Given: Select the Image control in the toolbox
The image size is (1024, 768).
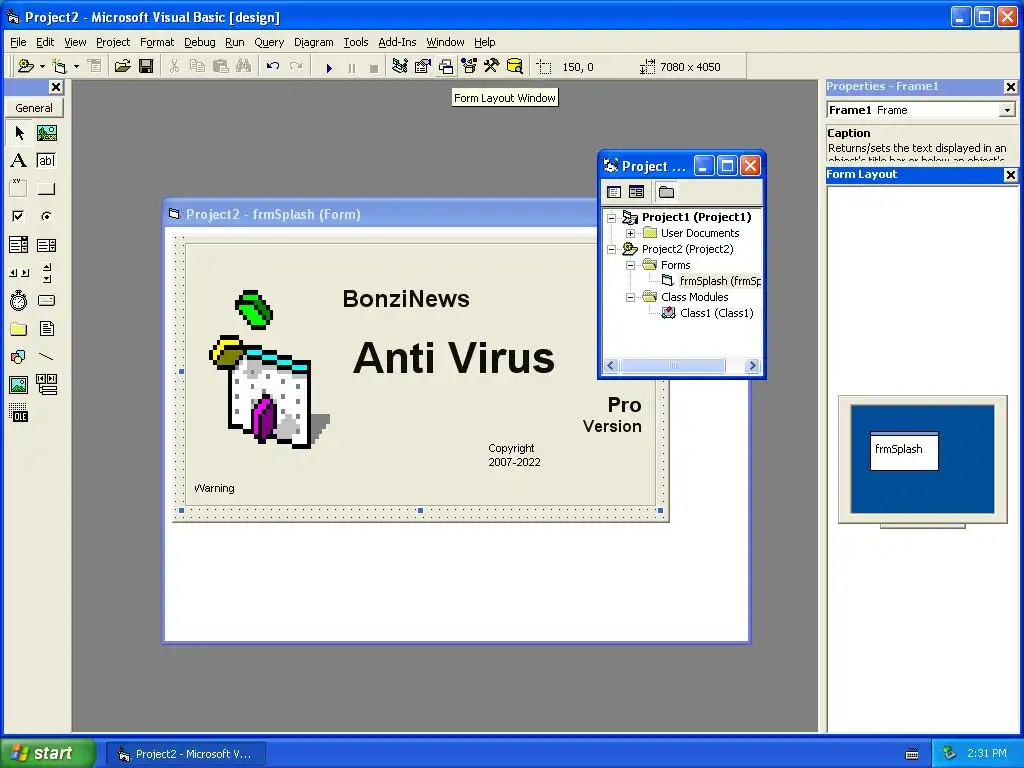Looking at the screenshot, I should pyautogui.click(x=19, y=385).
